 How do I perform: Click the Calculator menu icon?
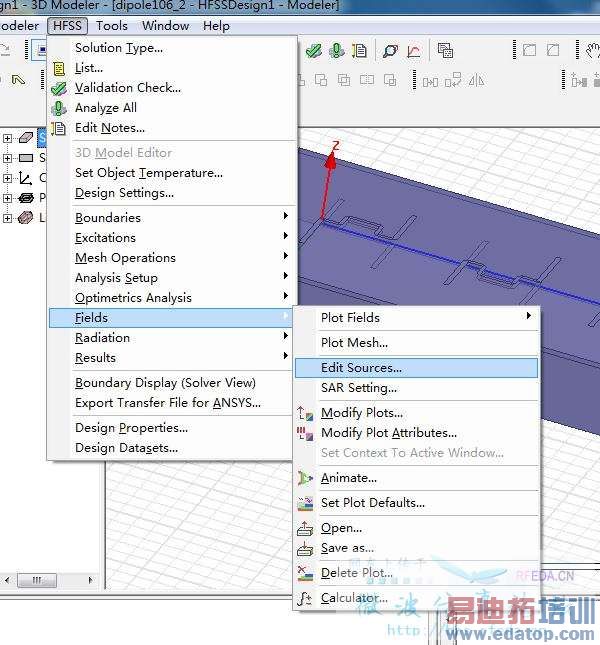[305, 598]
